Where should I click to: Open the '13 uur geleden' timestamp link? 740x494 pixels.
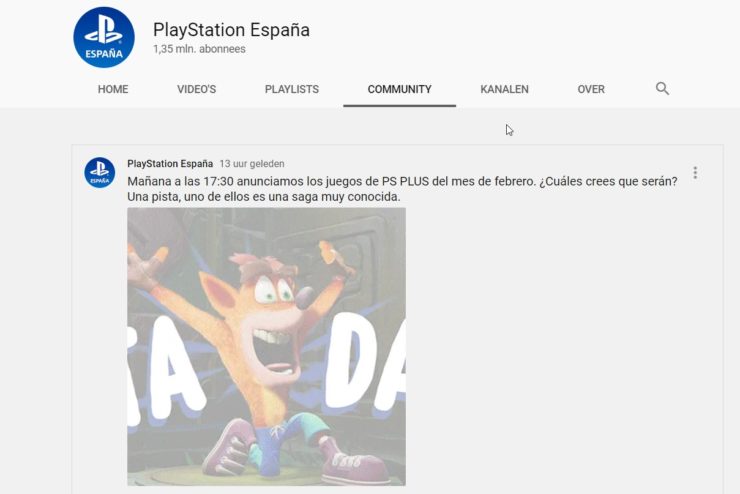252,164
